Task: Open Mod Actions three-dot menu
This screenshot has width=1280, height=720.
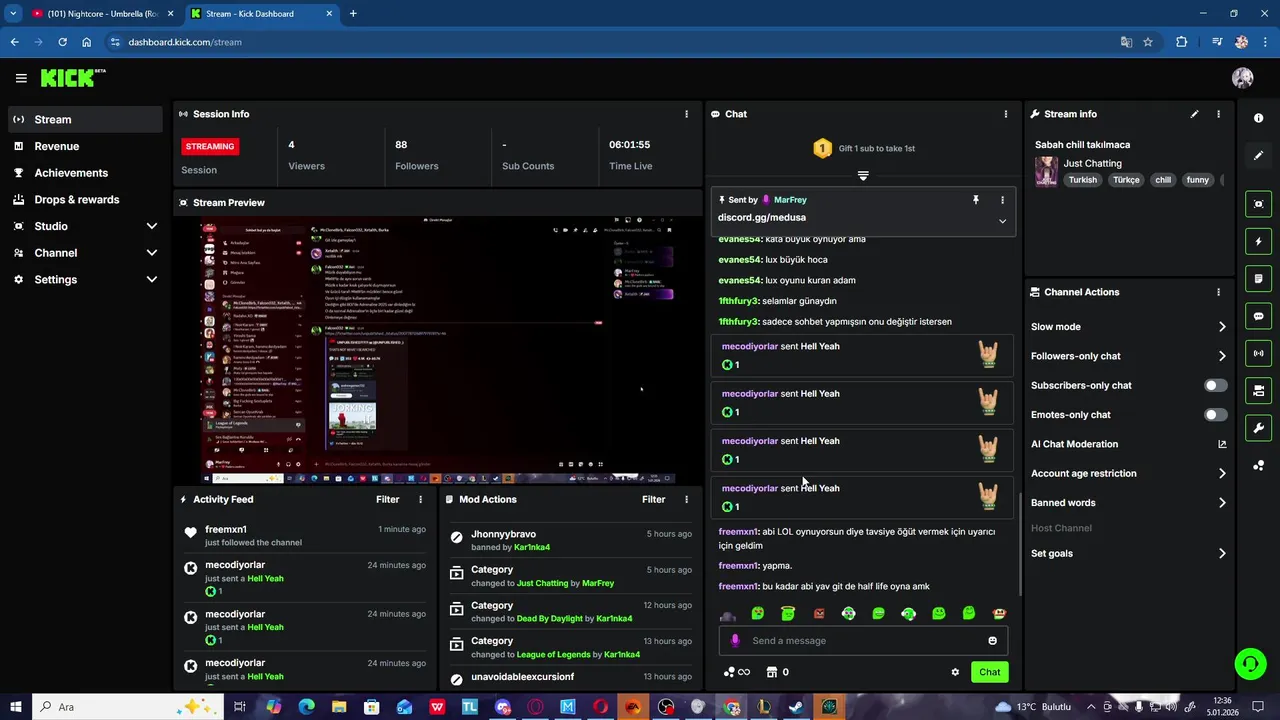Action: tap(686, 499)
